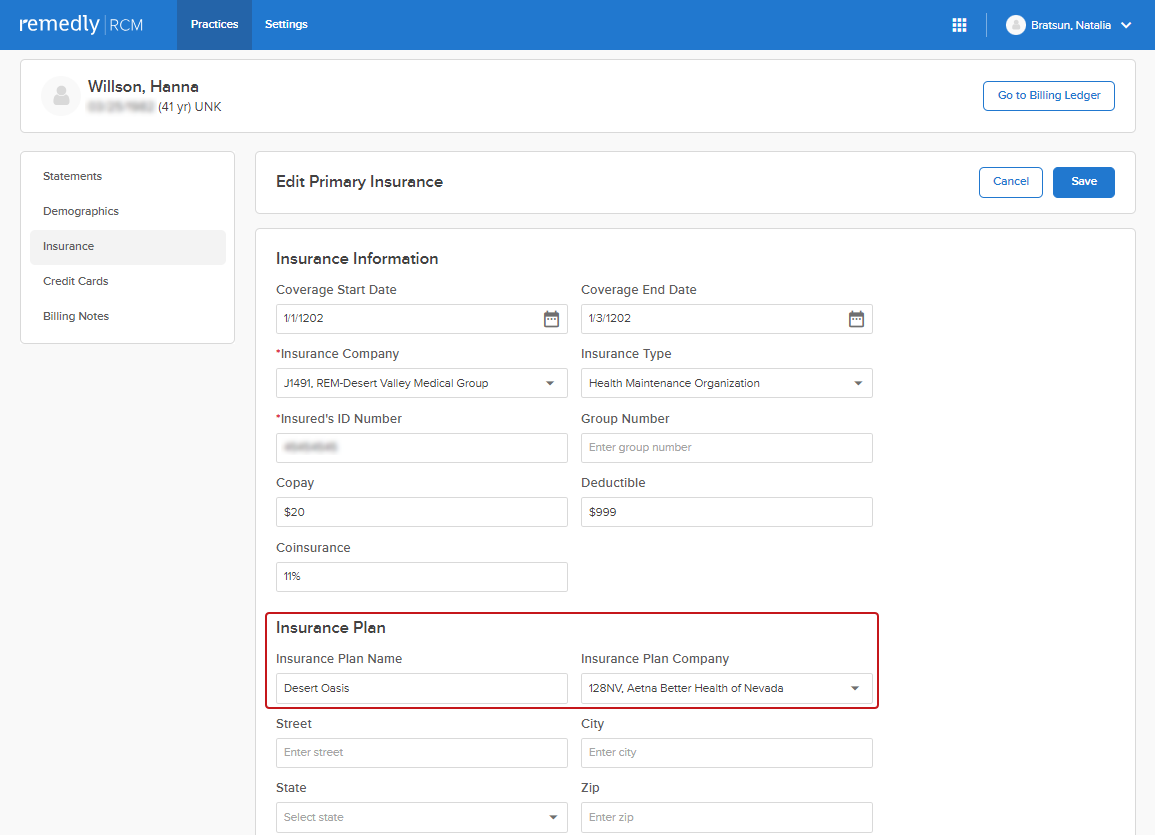Open Coverage End Date calendar icon
Viewport: 1155px width, 835px height.
coord(856,319)
